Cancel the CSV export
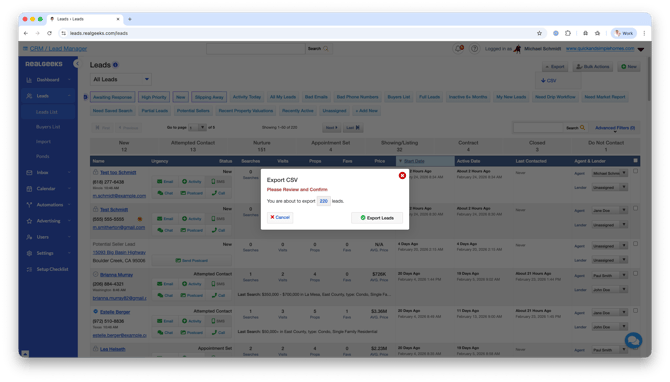The height and width of the screenshot is (382, 670). click(280, 217)
